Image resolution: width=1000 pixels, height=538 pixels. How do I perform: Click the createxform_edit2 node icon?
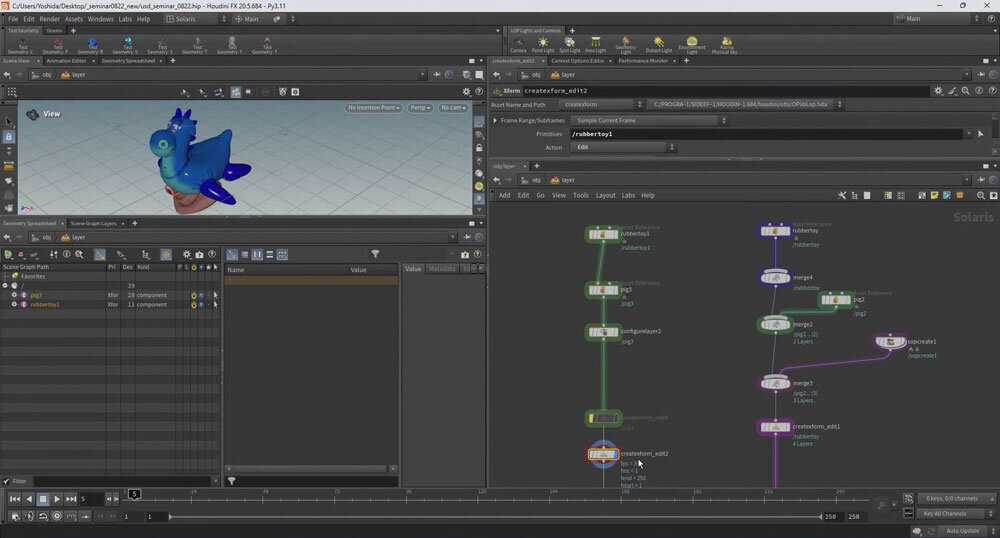coord(602,454)
